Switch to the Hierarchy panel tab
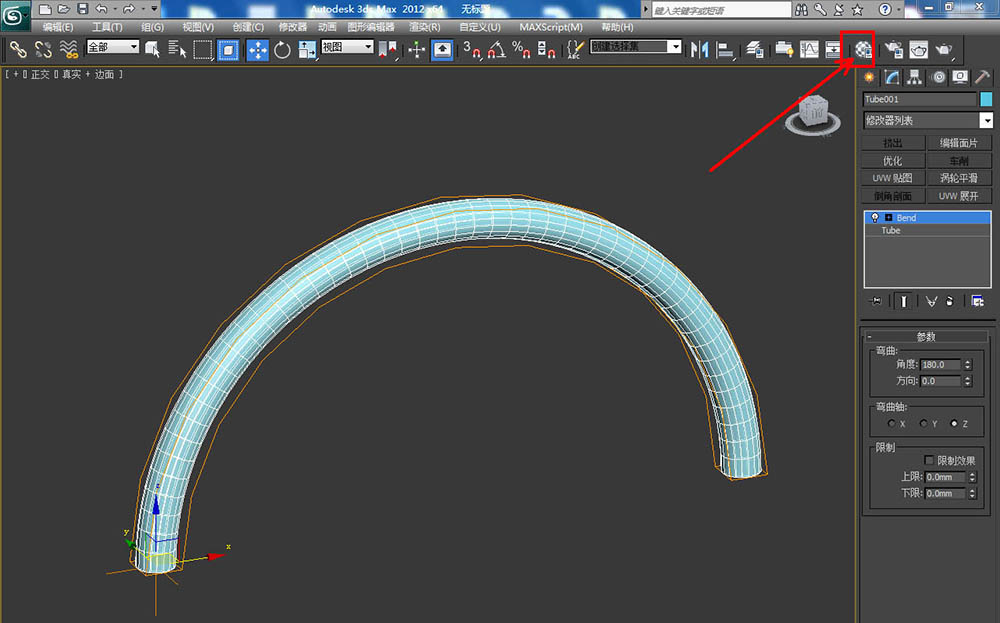The image size is (1000, 623). pos(914,77)
